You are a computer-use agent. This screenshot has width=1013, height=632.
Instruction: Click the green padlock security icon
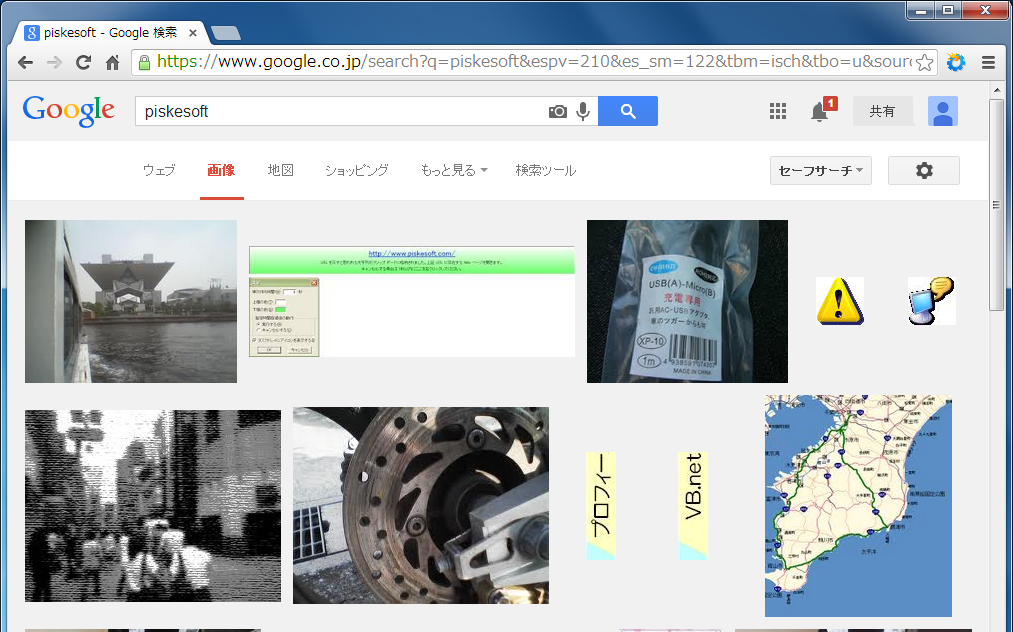coord(145,62)
